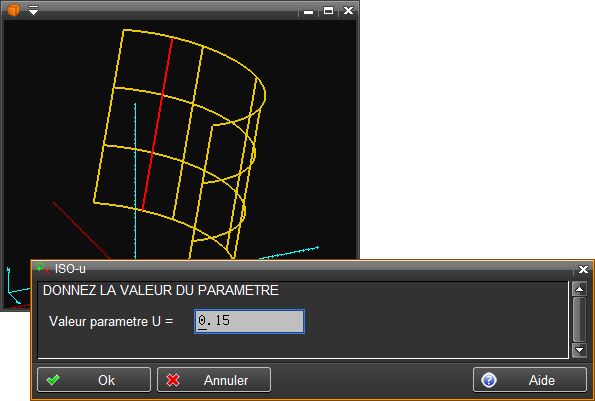This screenshot has height=401, width=595.
Task: Click the dialog vertical scrollbar thumb
Action: (x=579, y=319)
